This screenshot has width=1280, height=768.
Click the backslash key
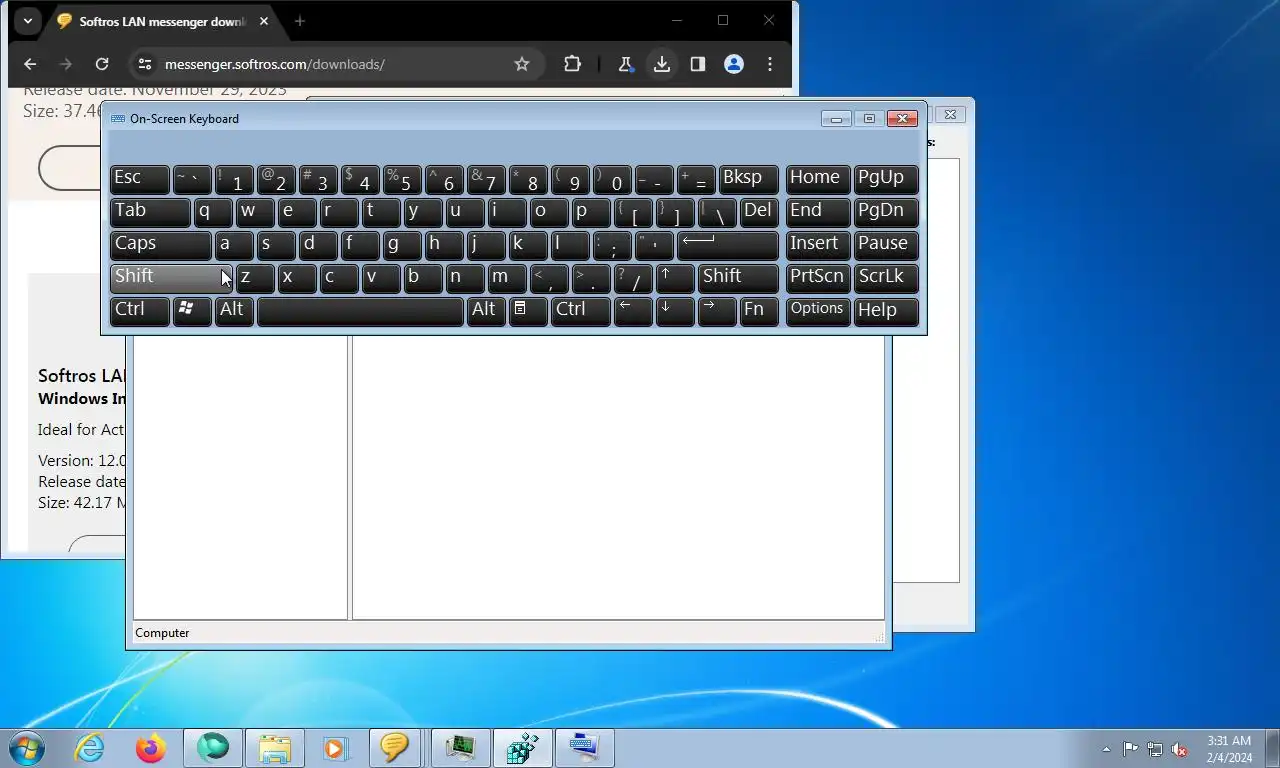[x=717, y=212]
